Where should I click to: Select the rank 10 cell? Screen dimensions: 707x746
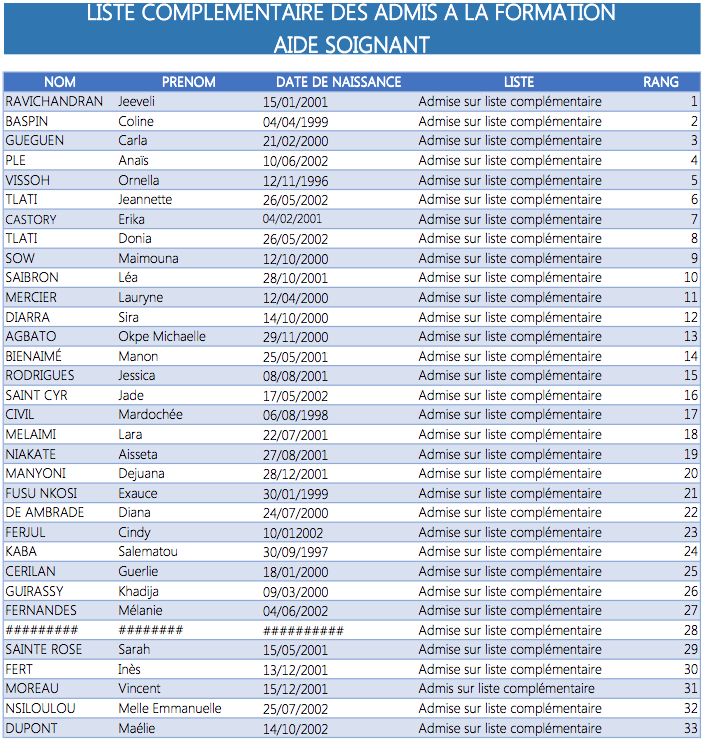(690, 277)
